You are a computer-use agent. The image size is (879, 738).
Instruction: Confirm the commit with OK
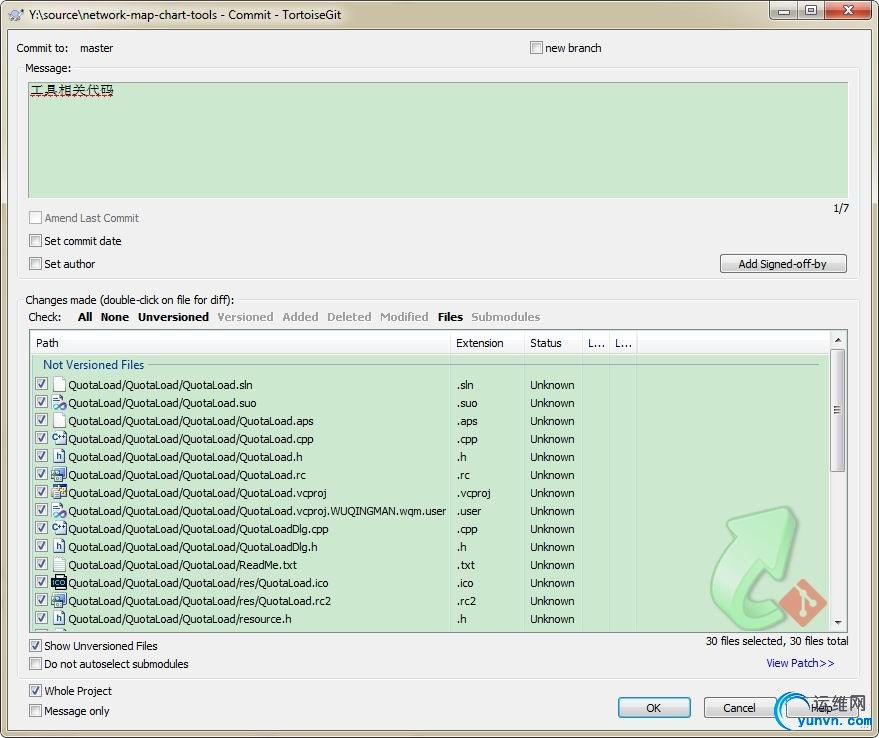coord(654,708)
